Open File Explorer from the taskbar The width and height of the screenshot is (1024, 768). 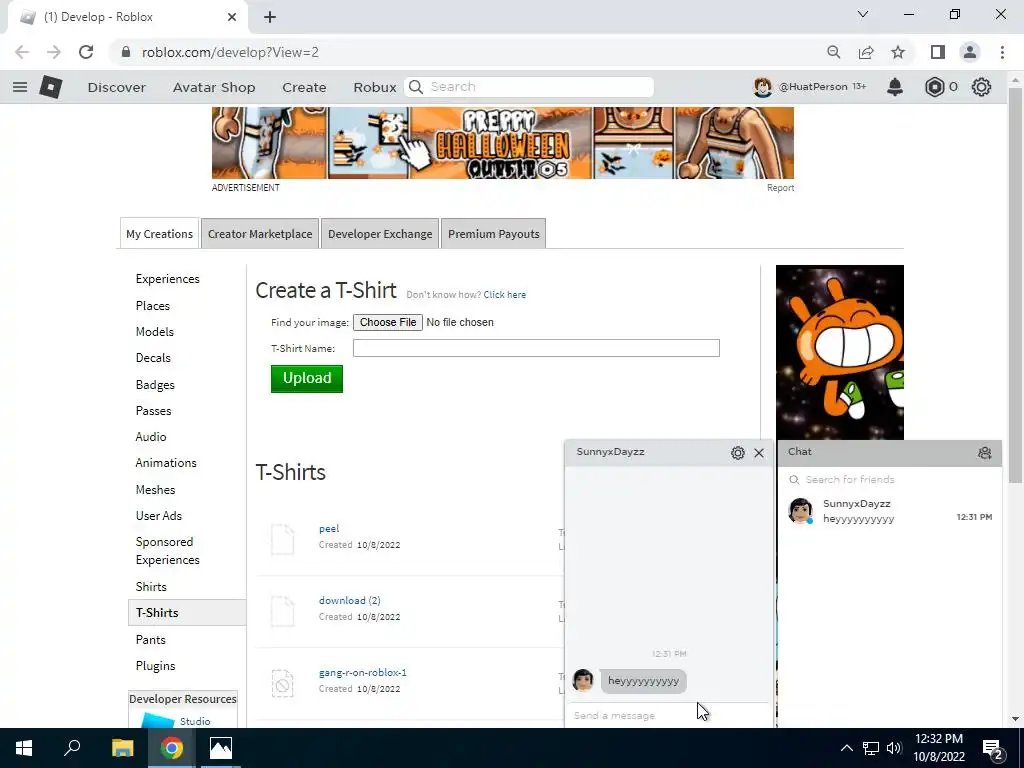pyautogui.click(x=122, y=748)
